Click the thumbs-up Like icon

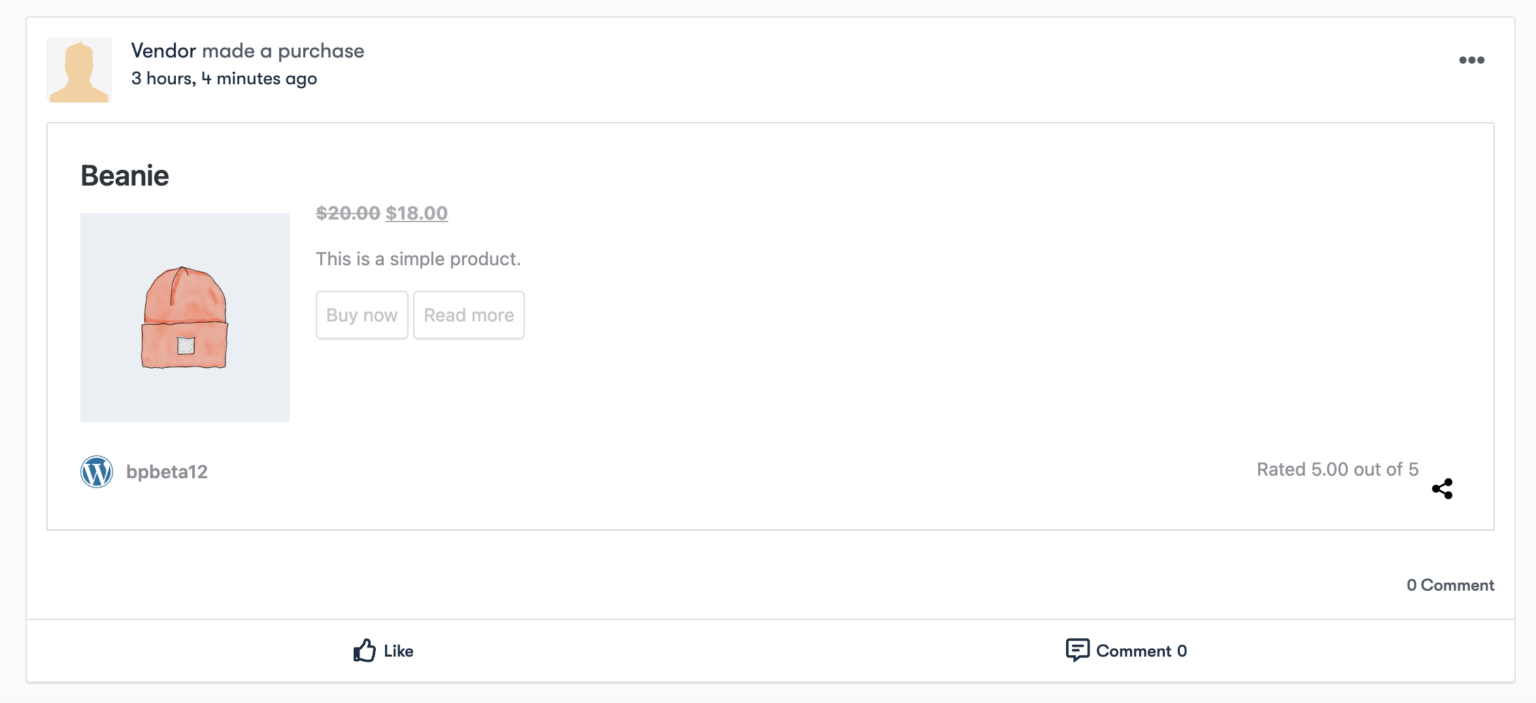364,651
